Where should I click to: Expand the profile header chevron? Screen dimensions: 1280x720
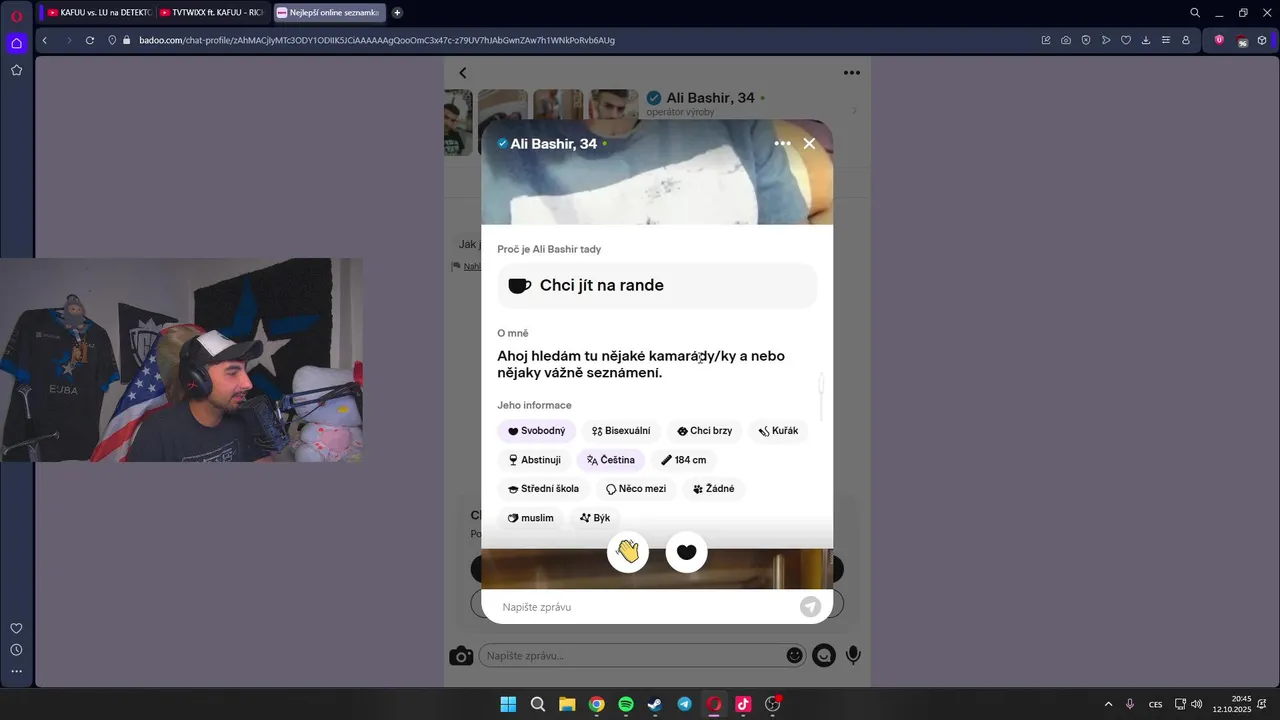click(854, 111)
